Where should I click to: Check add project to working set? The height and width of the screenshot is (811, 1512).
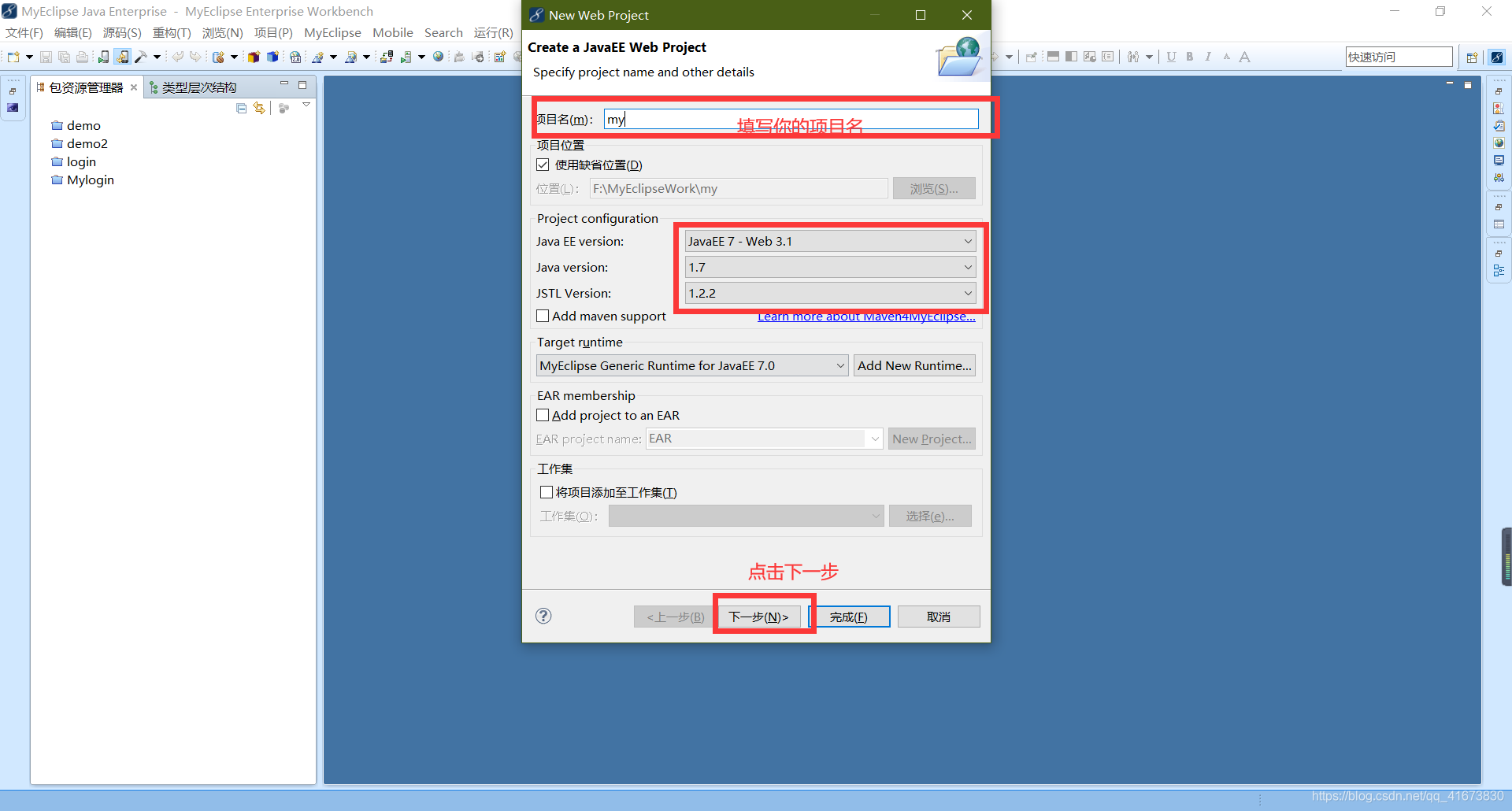click(547, 492)
